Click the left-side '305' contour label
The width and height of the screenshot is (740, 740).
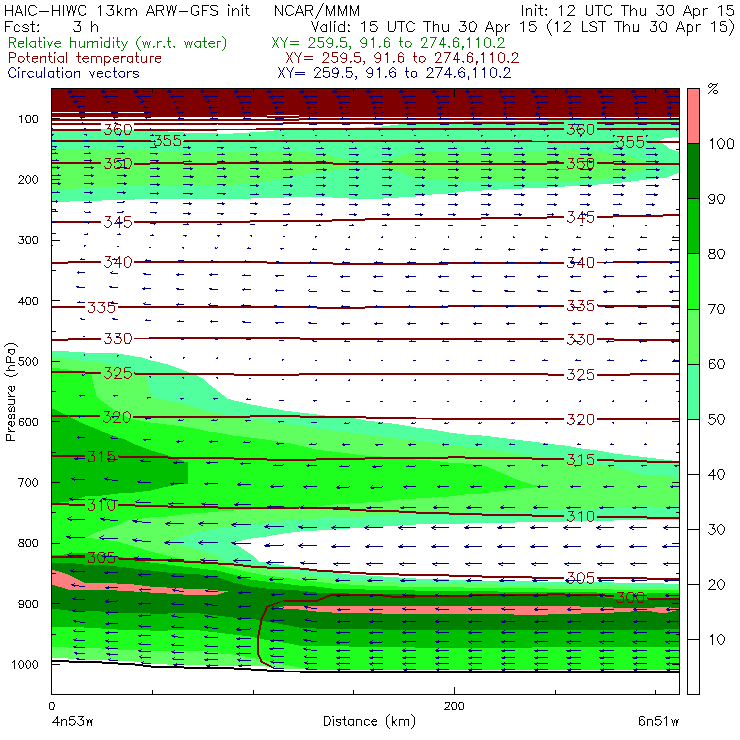pyautogui.click(x=101, y=558)
